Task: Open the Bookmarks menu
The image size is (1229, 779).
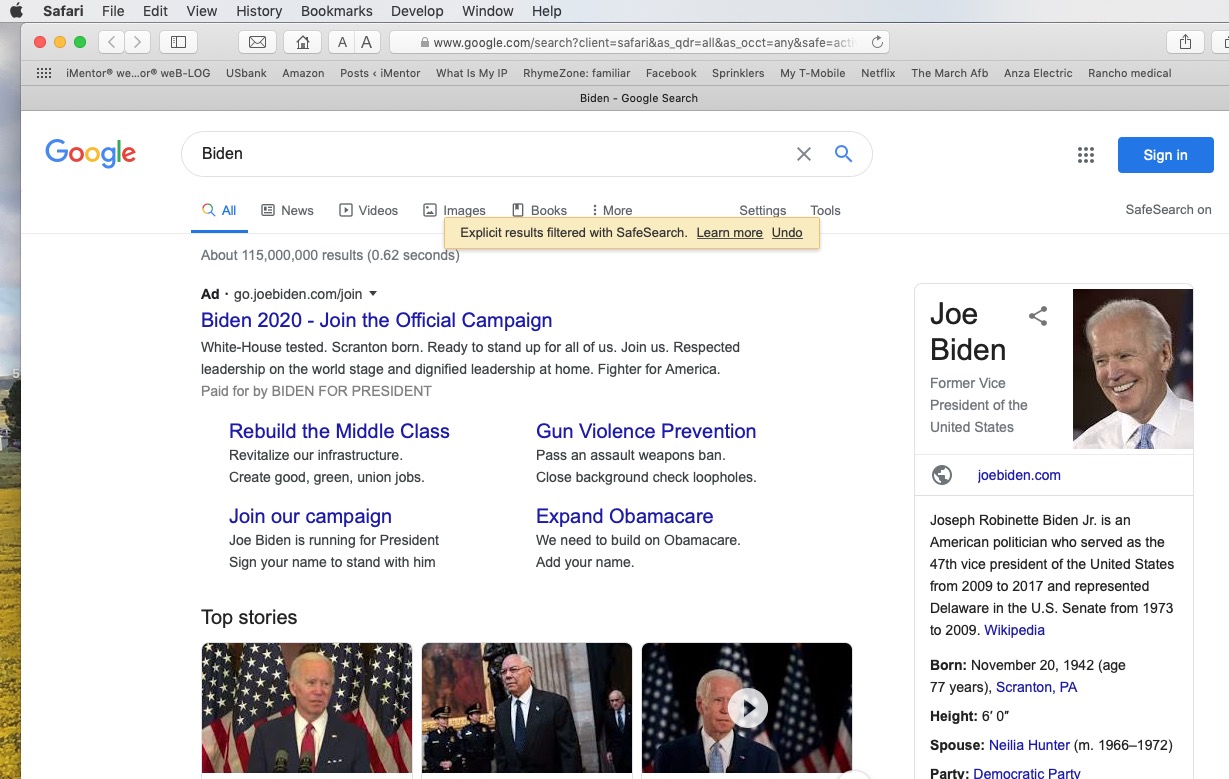Action: pyautogui.click(x=337, y=11)
